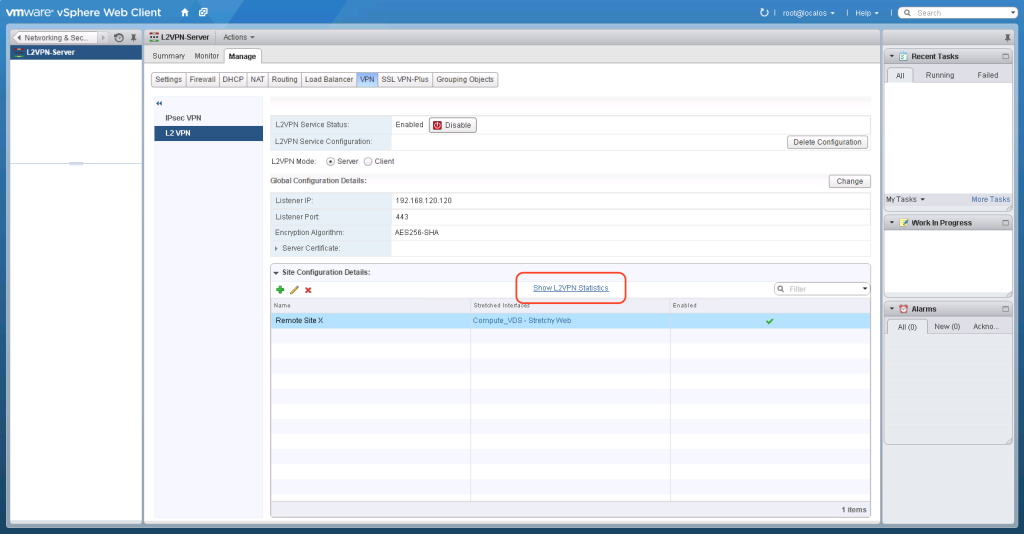The width and height of the screenshot is (1024, 534).
Task: Maximize the Alarms panel
Action: coord(1005,309)
